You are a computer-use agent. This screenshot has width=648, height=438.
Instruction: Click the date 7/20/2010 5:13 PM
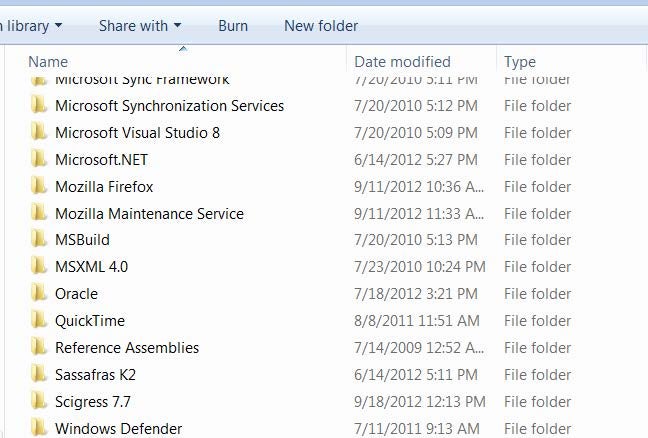pyautogui.click(x=416, y=240)
